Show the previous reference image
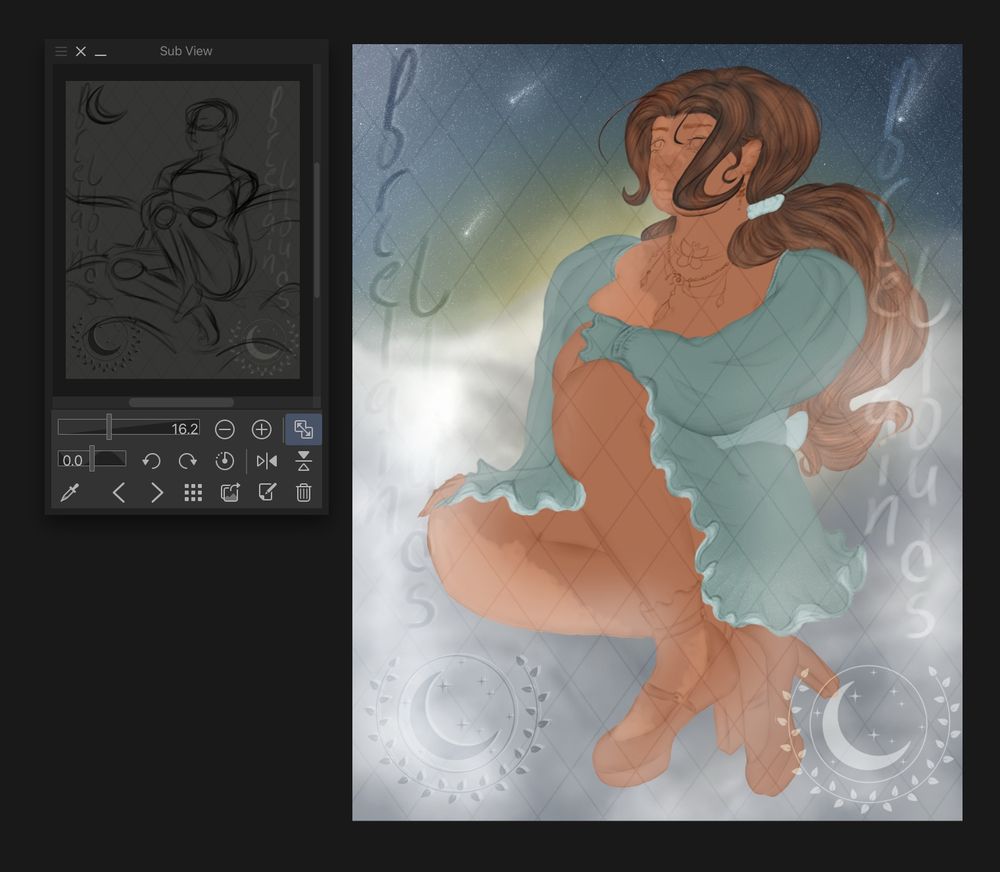The width and height of the screenshot is (1000, 872). [x=120, y=493]
